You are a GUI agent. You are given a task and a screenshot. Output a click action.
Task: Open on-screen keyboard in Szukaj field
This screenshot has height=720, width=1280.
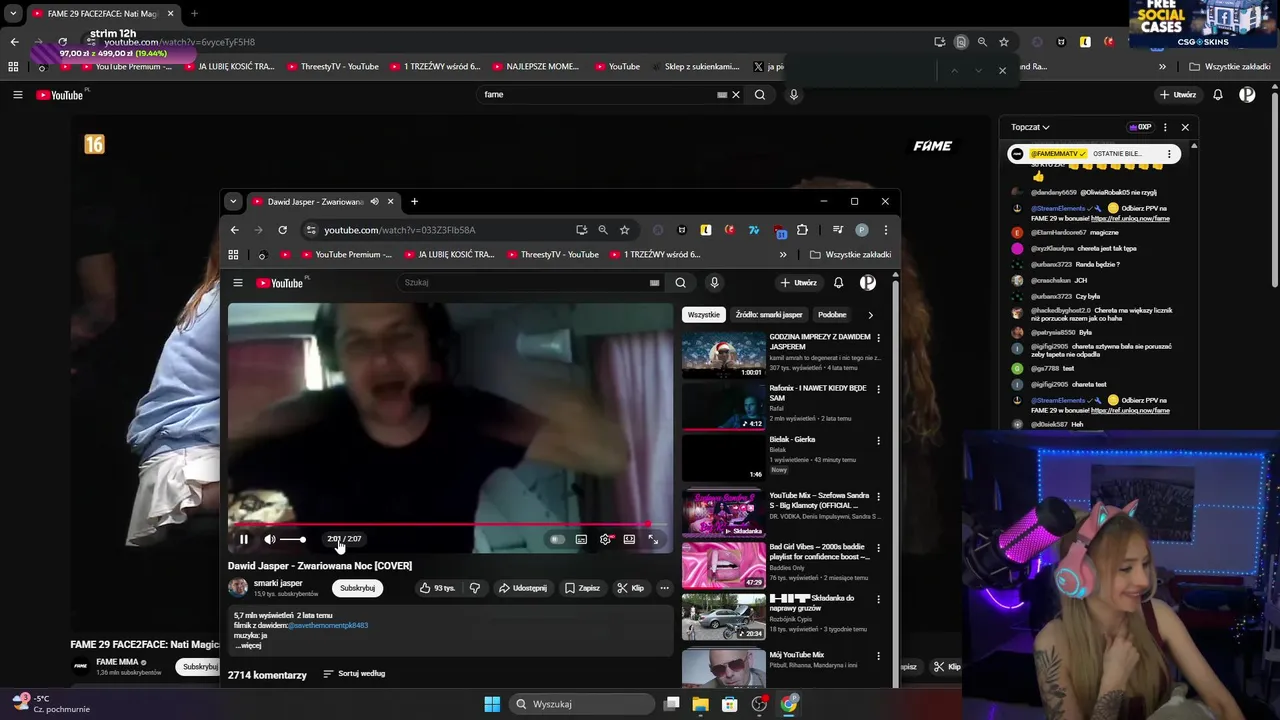point(655,283)
